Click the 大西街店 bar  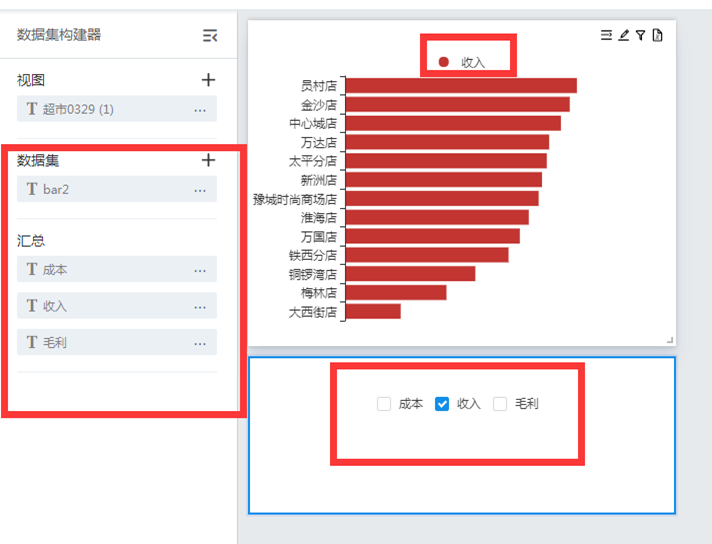373,312
